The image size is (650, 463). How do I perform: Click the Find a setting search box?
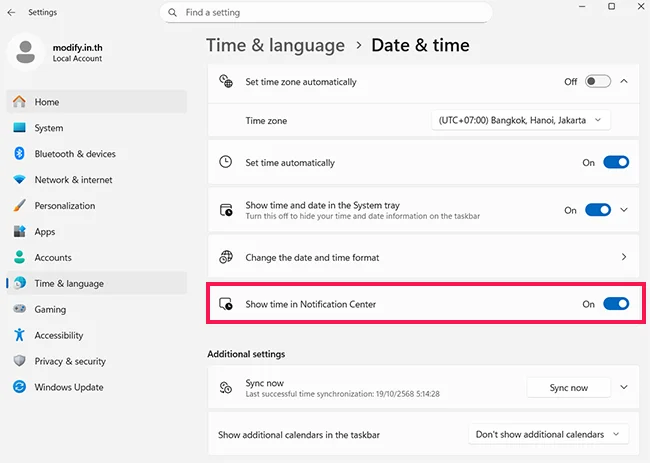326,13
